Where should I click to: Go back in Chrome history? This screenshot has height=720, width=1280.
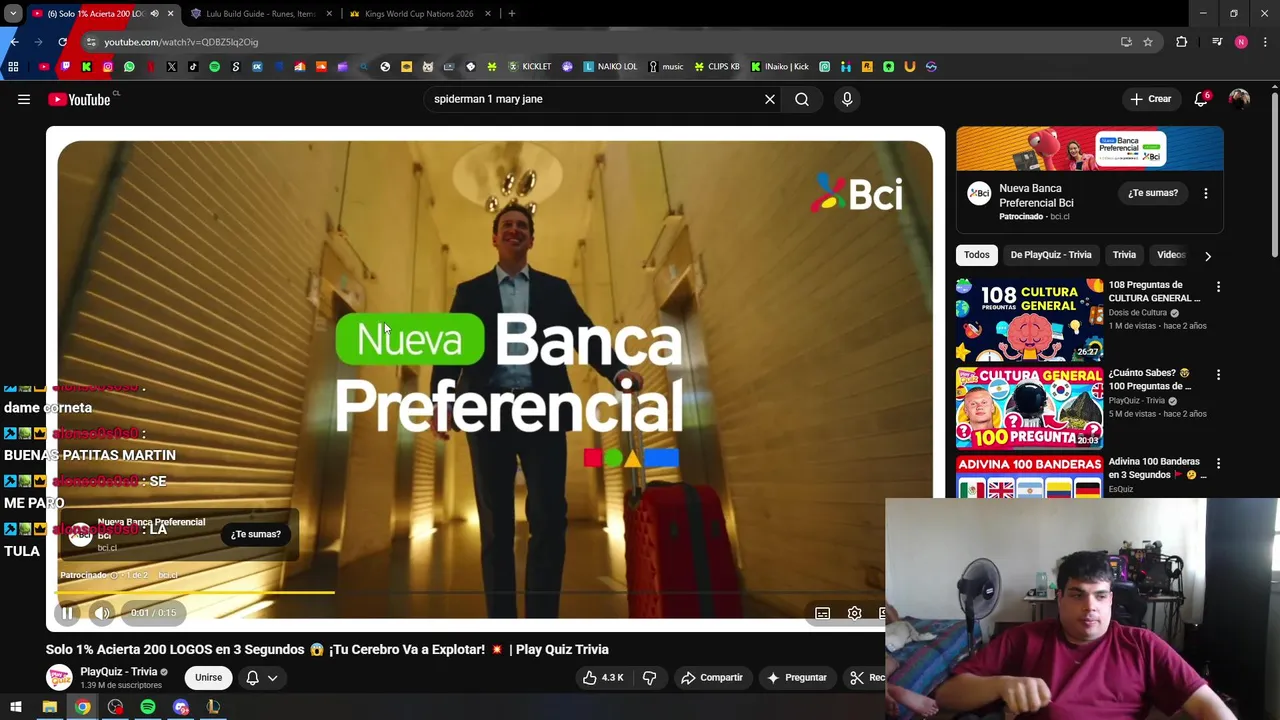point(14,42)
